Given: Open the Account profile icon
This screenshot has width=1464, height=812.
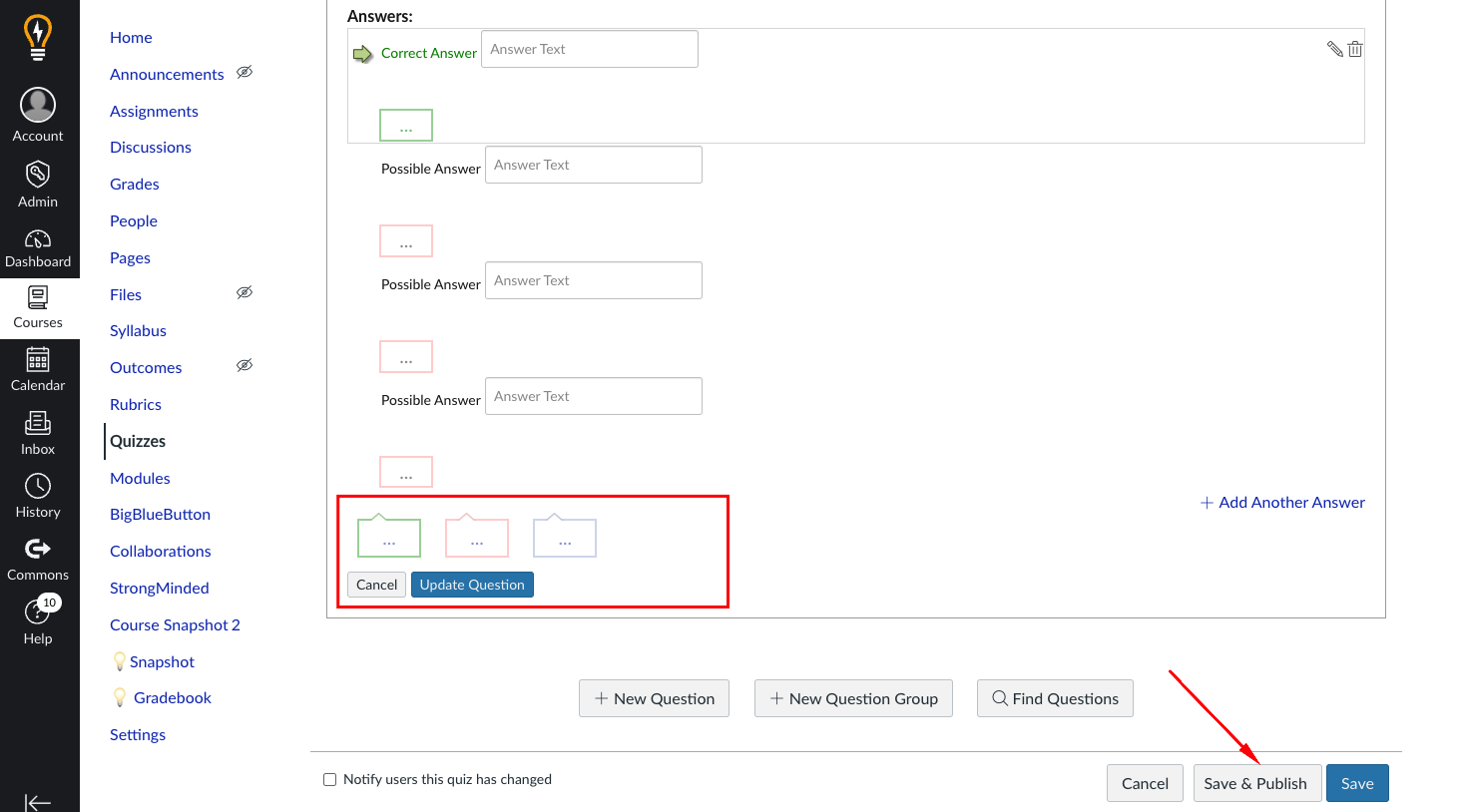Looking at the screenshot, I should pos(38,106).
